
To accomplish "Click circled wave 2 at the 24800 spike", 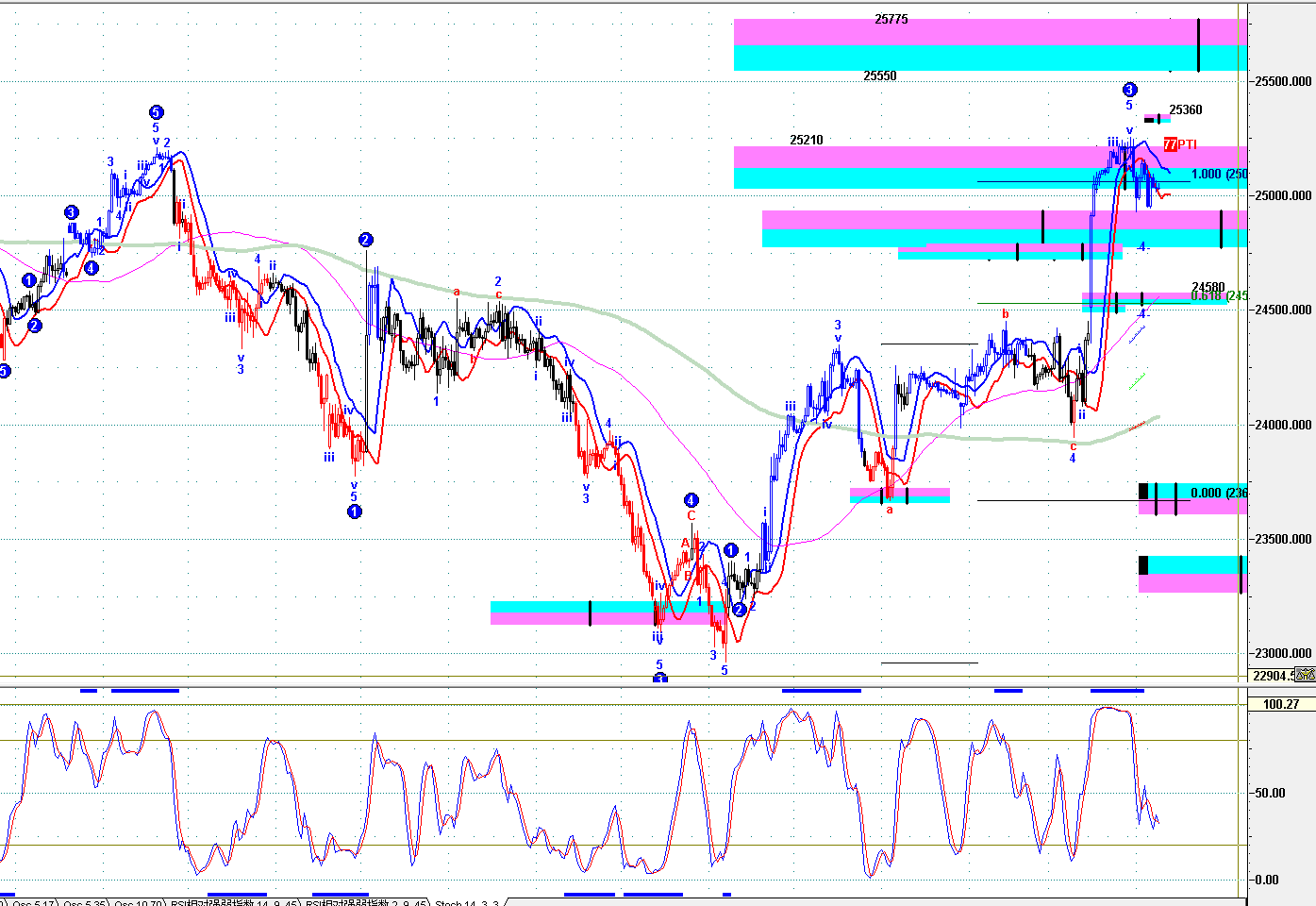I will (365, 240).
